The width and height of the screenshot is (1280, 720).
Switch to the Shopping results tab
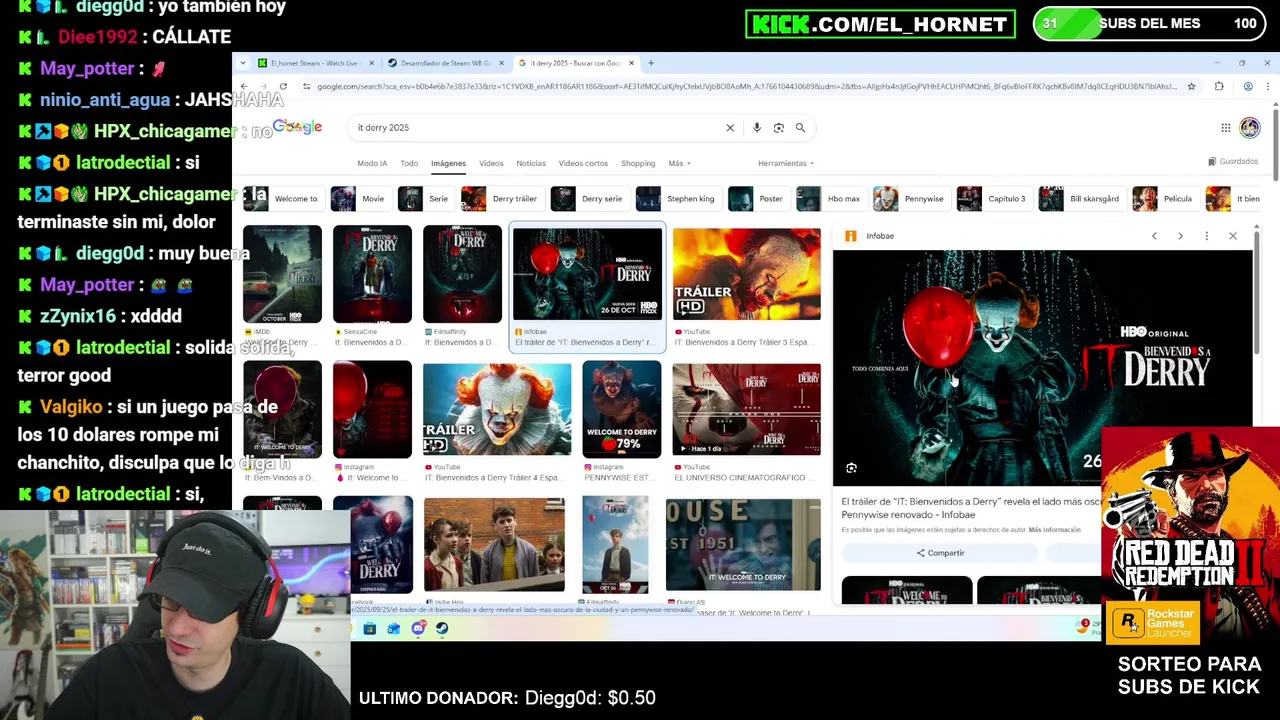pyautogui.click(x=638, y=163)
